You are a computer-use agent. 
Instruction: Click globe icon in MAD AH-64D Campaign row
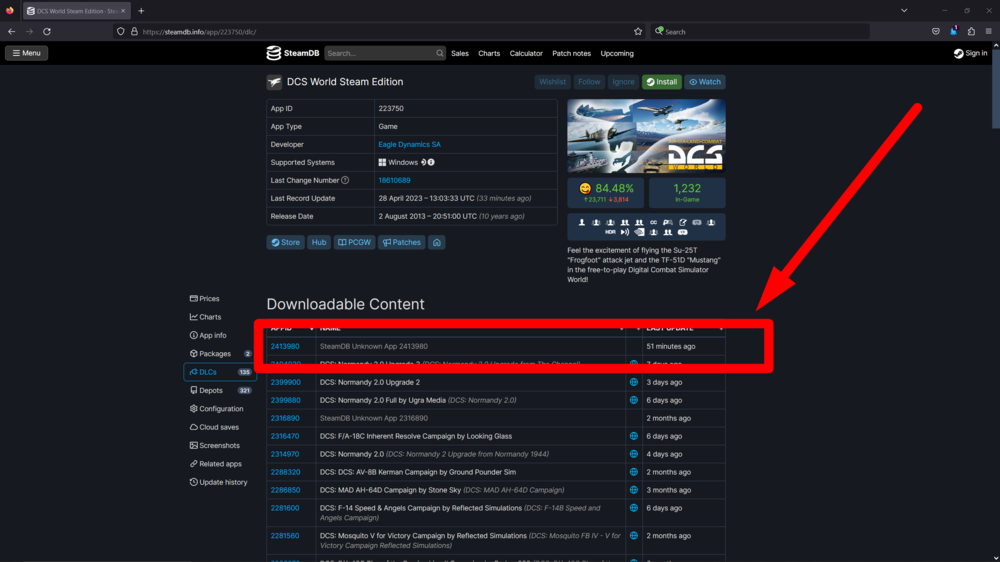pos(633,490)
